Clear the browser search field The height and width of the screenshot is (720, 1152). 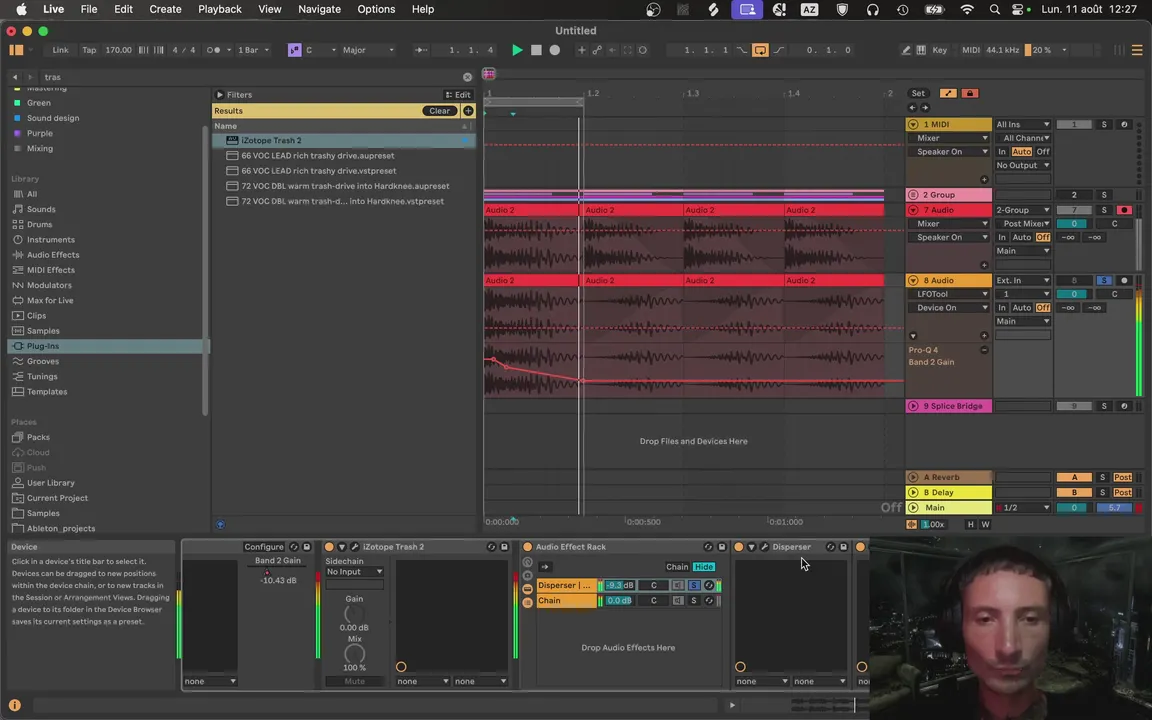467,77
